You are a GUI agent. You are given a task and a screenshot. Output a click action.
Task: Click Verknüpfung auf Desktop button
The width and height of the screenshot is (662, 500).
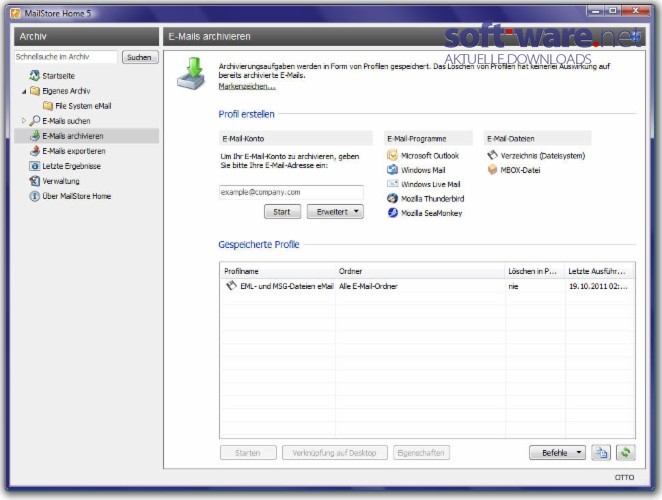[x=335, y=453]
